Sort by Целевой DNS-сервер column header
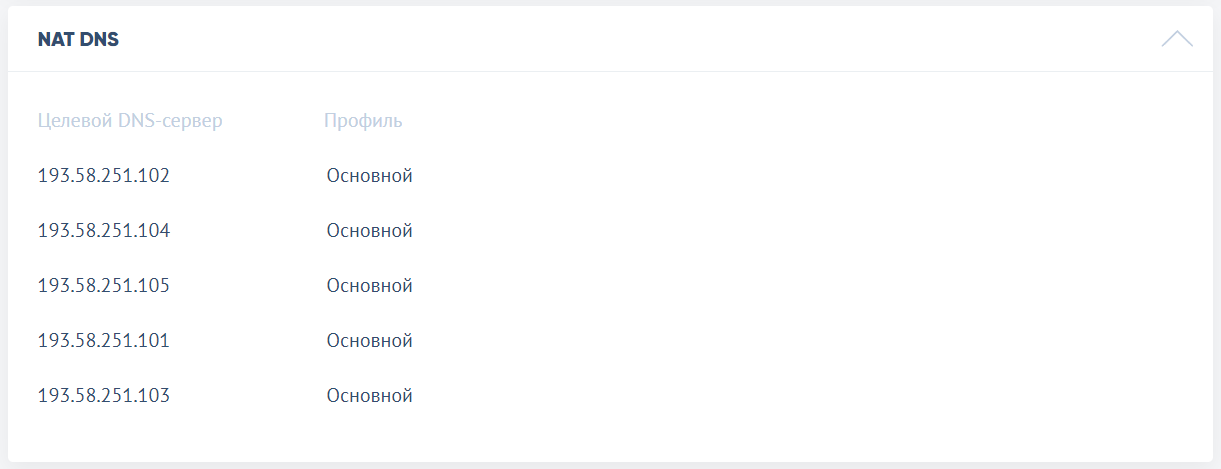 [130, 121]
